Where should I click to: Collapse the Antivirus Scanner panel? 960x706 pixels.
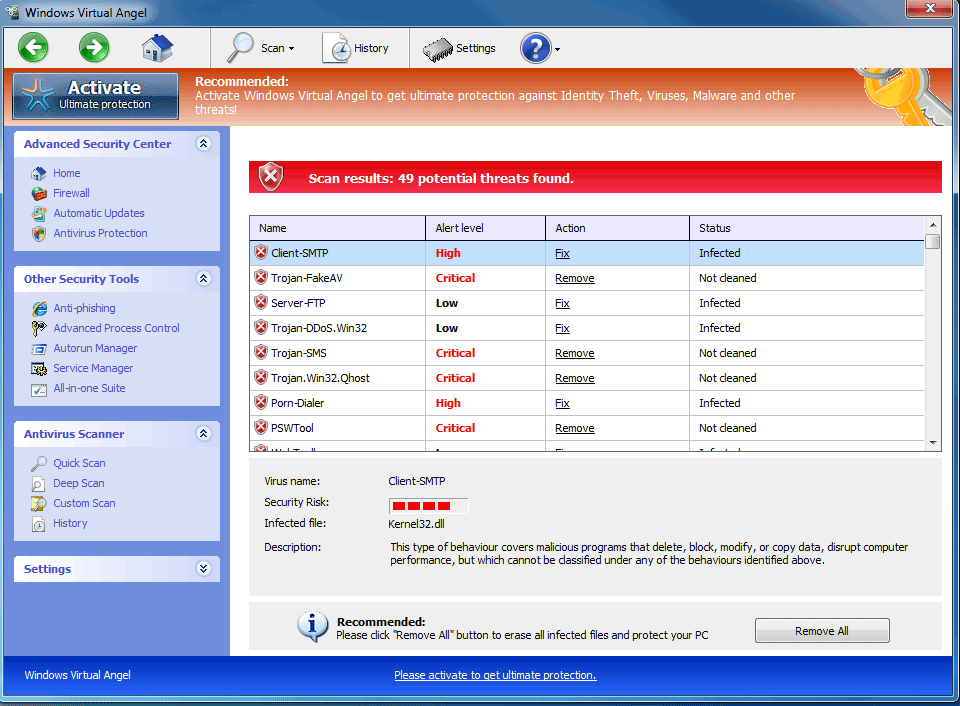click(204, 434)
